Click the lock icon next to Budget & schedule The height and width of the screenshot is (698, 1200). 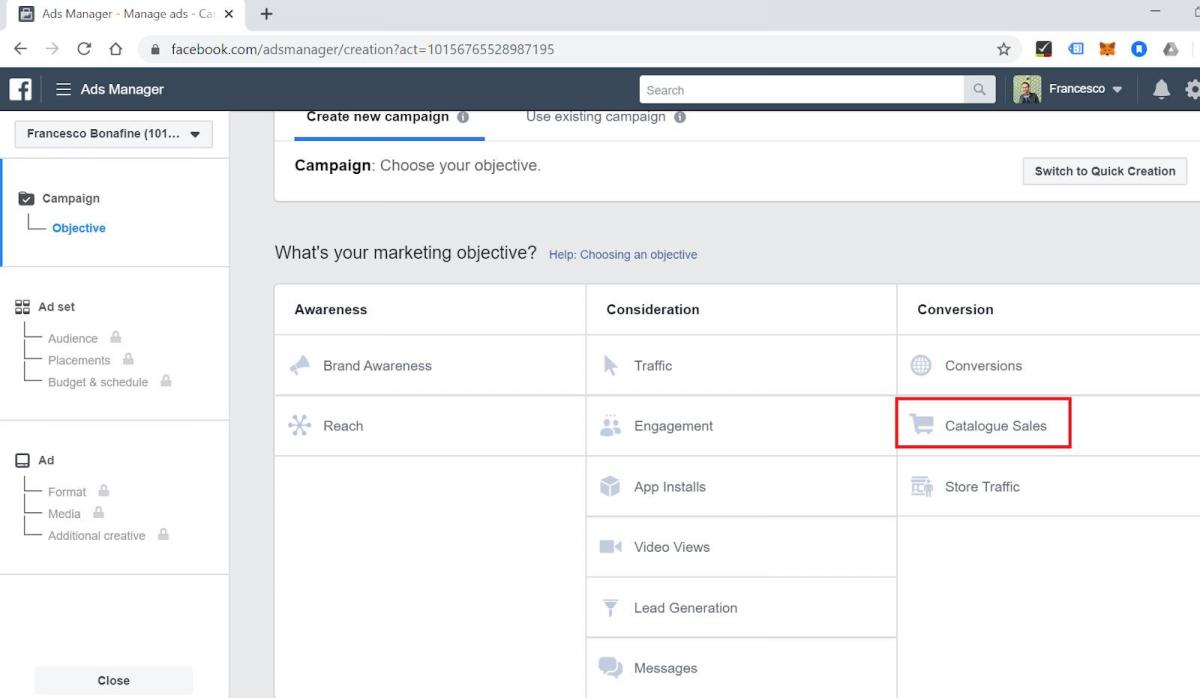point(166,381)
